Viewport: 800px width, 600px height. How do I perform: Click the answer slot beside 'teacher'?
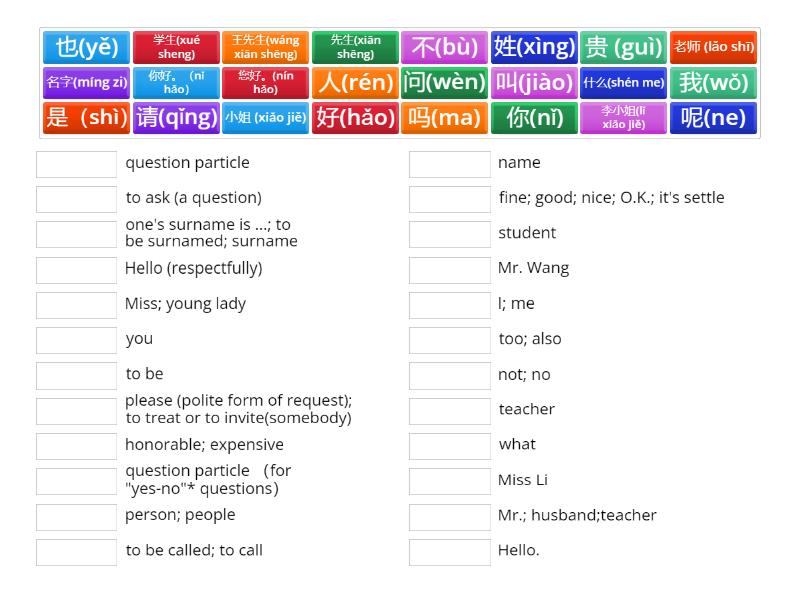[450, 409]
